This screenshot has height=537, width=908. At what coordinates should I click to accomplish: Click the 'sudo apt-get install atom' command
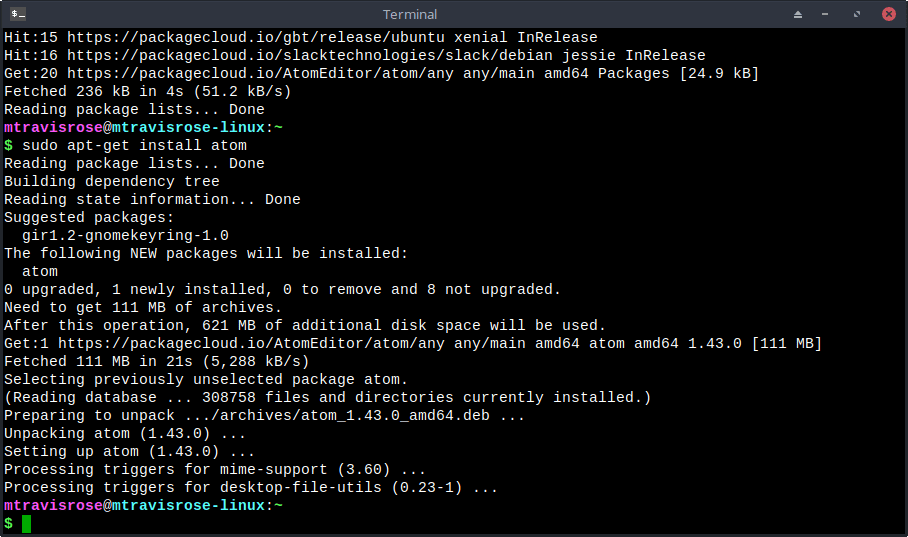click(x=134, y=145)
